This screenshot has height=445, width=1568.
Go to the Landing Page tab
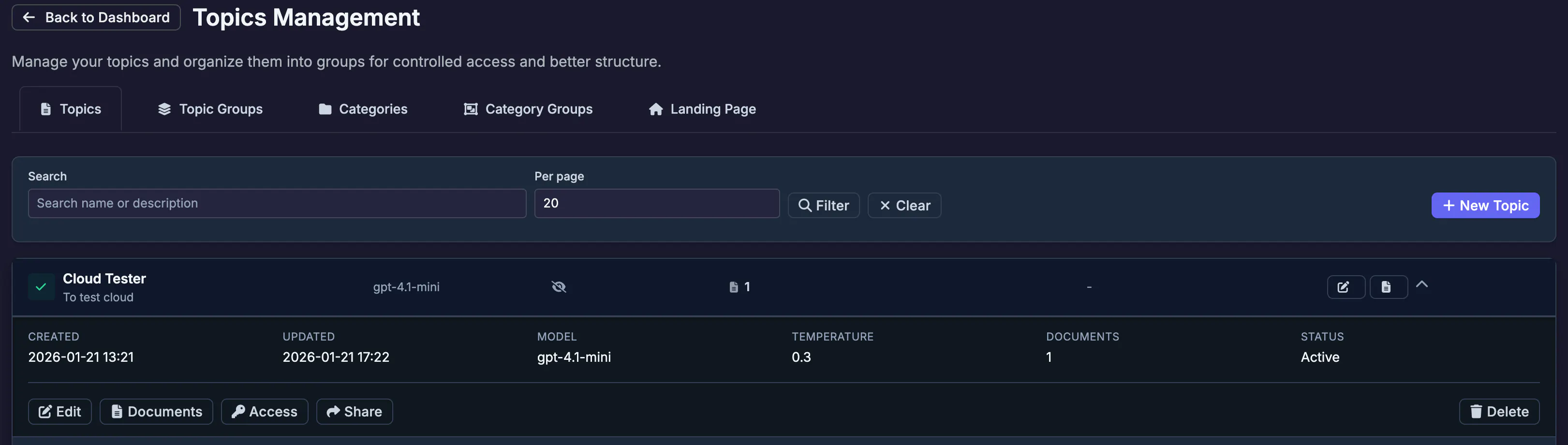[702, 109]
